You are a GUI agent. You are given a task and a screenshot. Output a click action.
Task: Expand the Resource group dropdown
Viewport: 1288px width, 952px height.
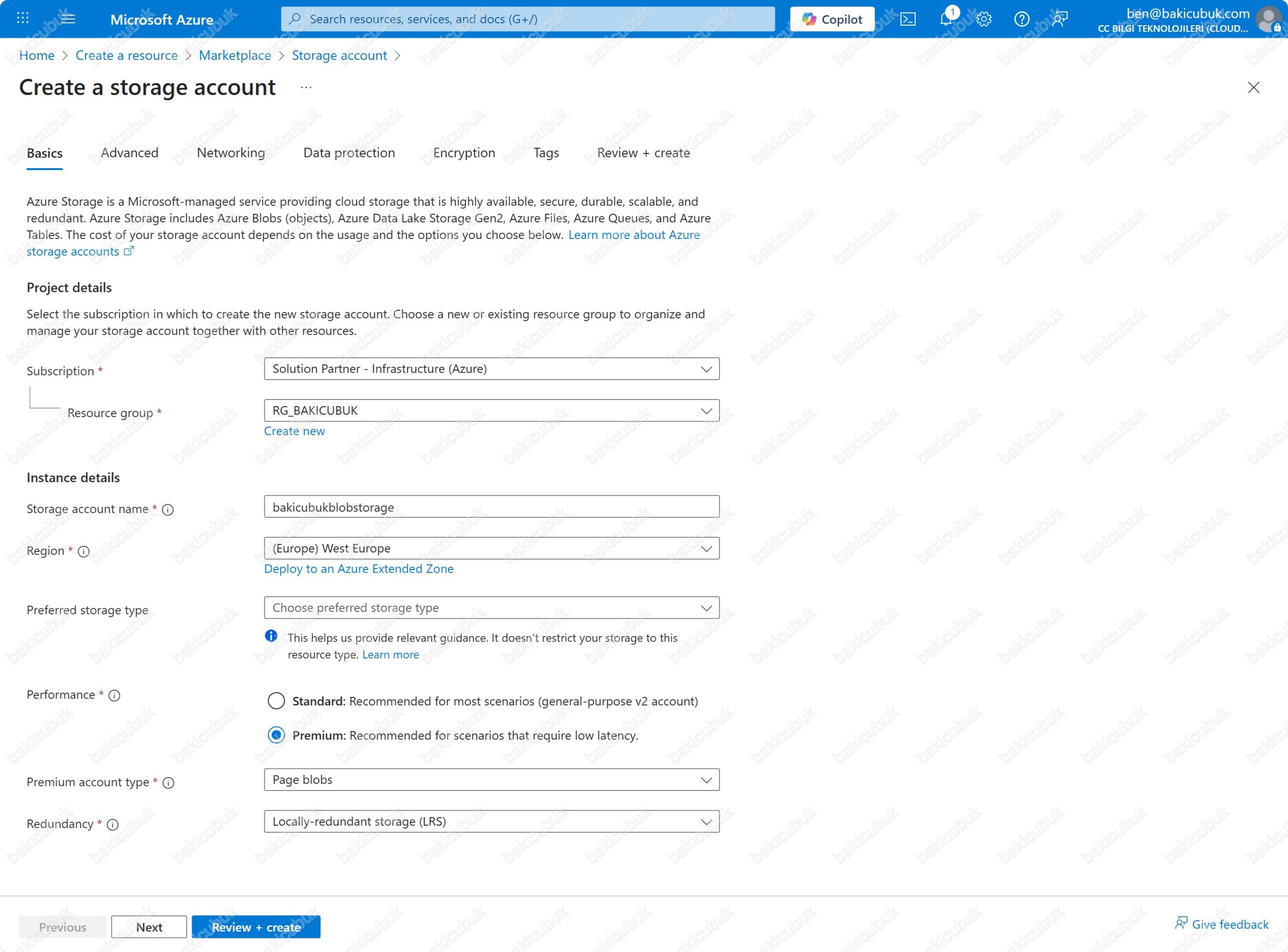click(492, 410)
